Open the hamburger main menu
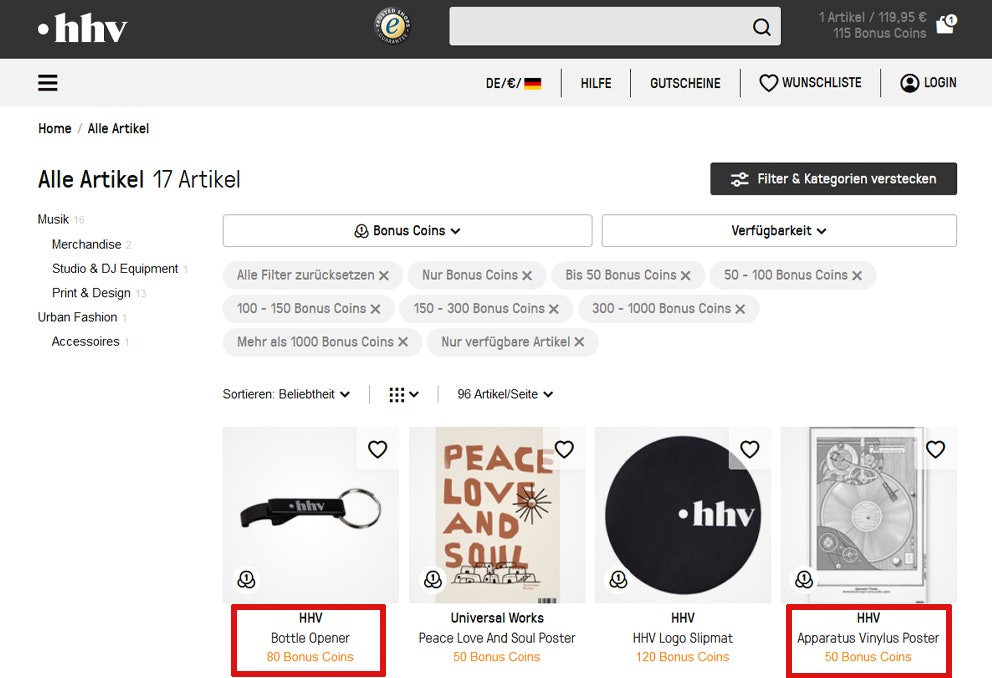This screenshot has height=678, width=992. tap(48, 83)
